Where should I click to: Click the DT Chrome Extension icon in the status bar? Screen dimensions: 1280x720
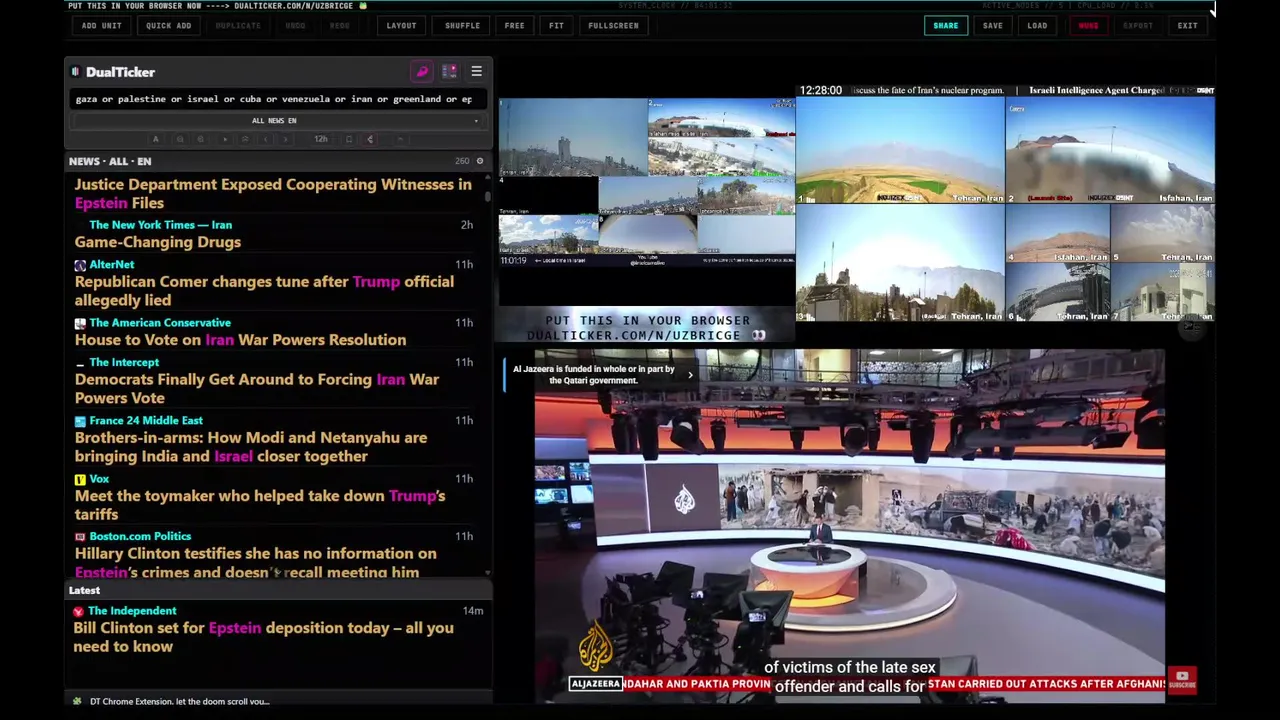click(x=78, y=701)
